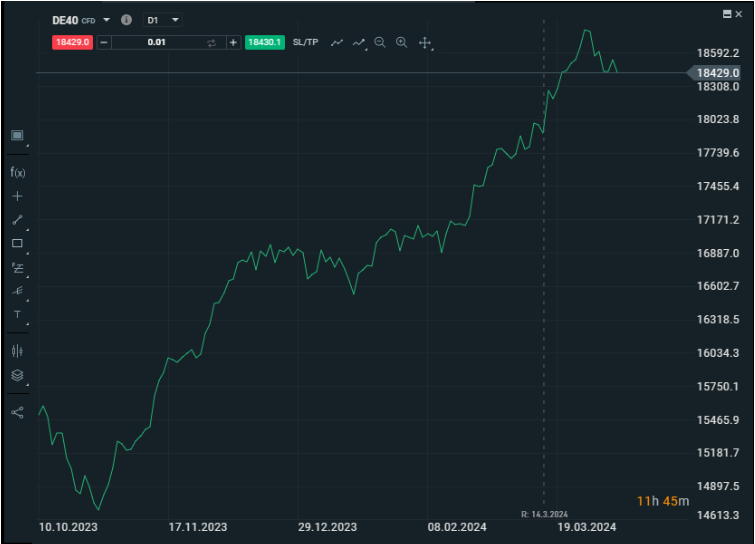Increase volume with the plus button
The image size is (755, 544).
click(x=234, y=42)
